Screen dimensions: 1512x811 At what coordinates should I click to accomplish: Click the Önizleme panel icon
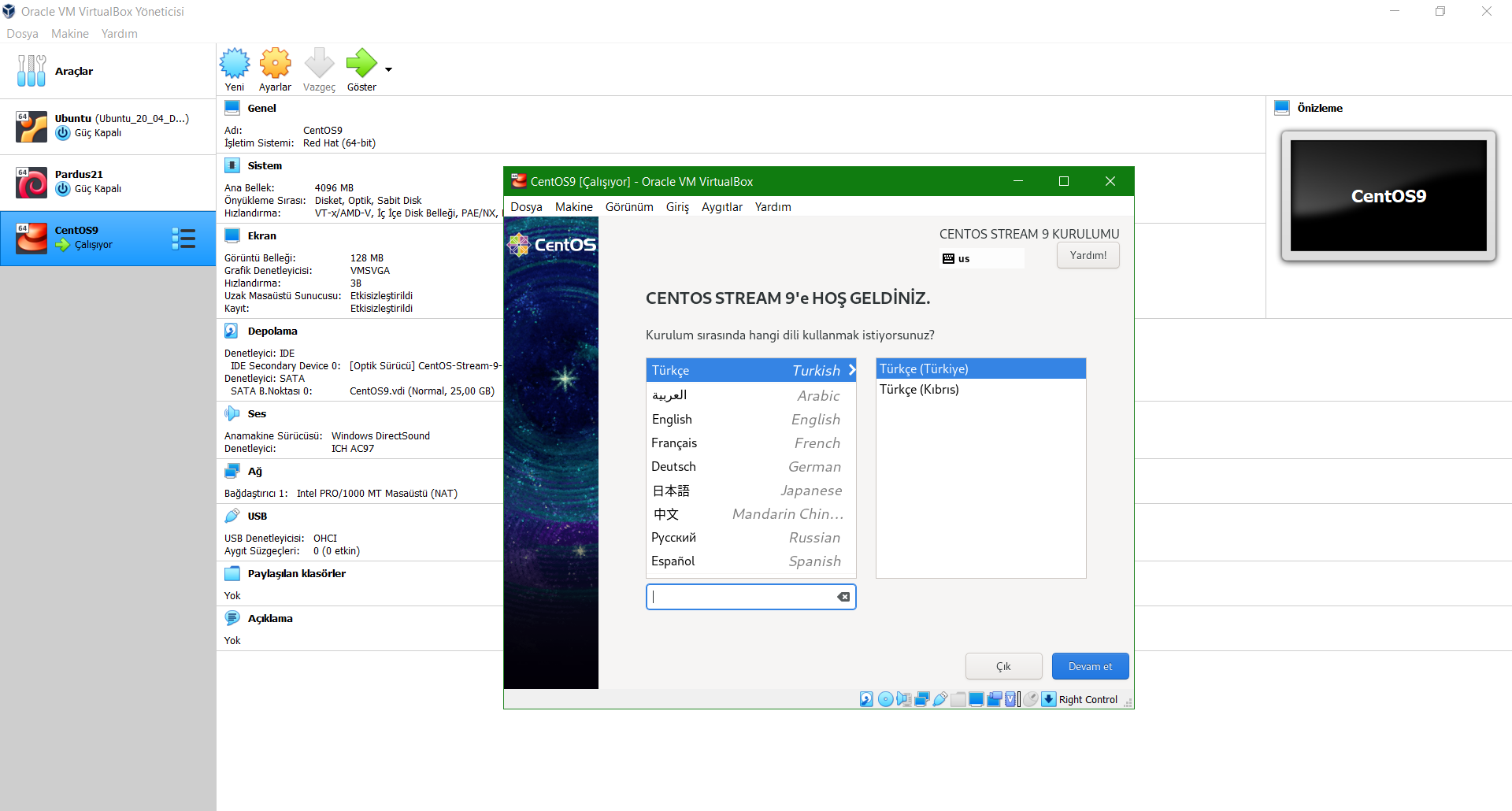(1282, 108)
